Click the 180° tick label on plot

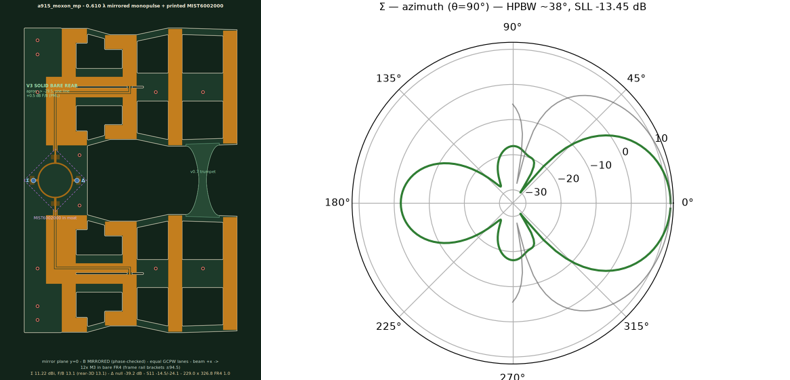(x=337, y=203)
